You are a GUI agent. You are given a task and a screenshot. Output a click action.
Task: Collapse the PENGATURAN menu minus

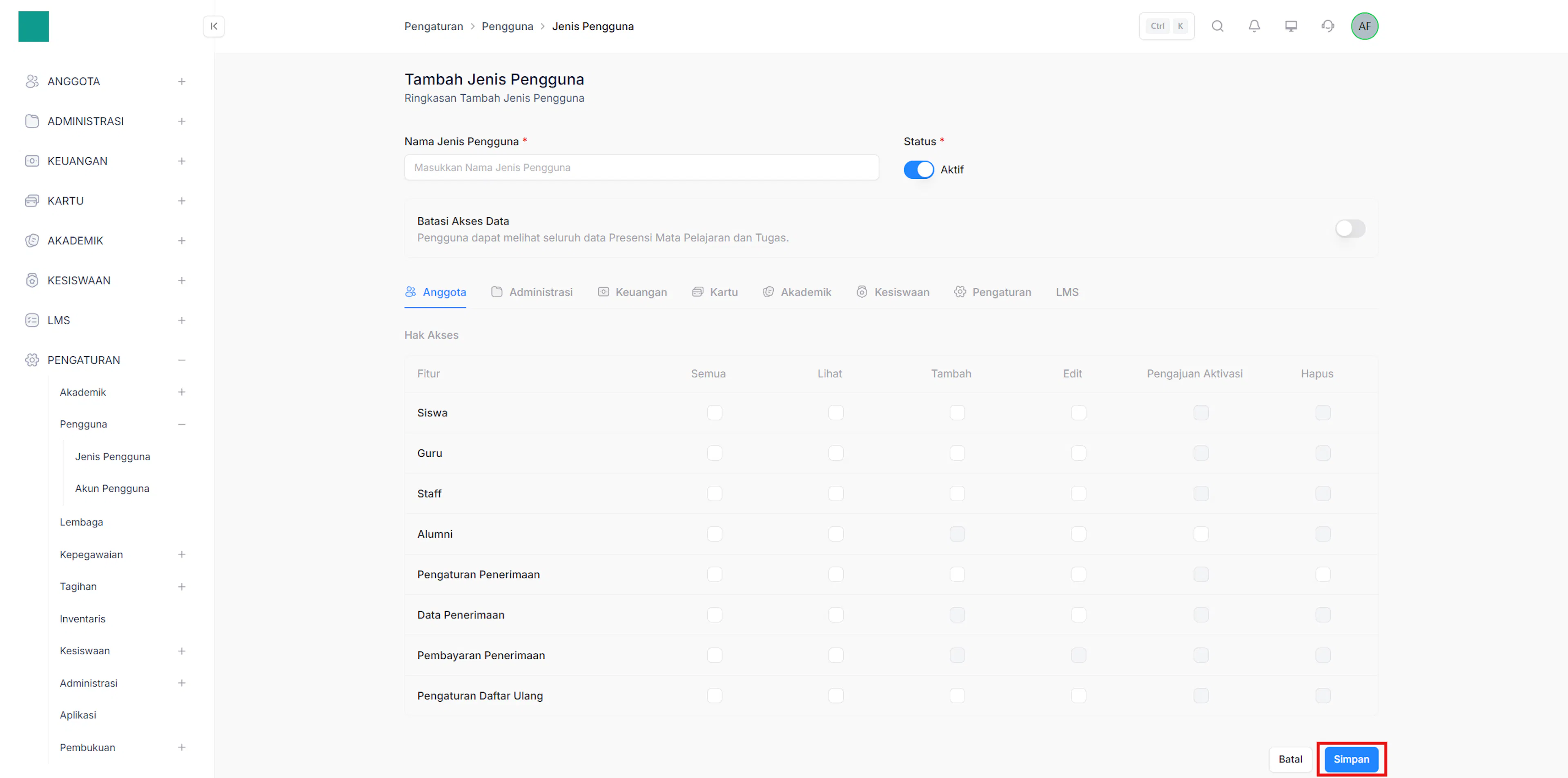[181, 360]
